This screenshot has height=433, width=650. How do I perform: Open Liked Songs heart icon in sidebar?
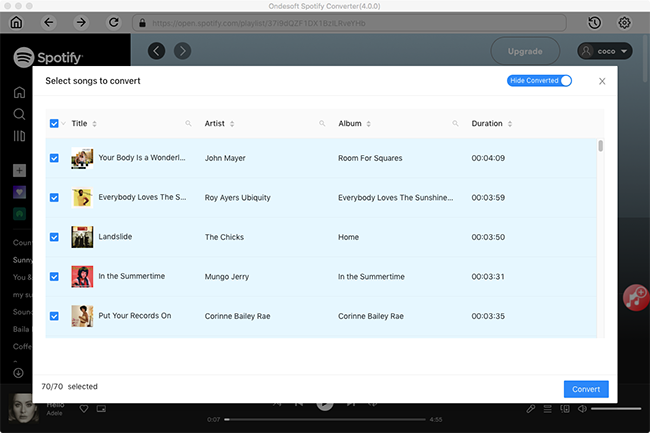pyautogui.click(x=19, y=192)
